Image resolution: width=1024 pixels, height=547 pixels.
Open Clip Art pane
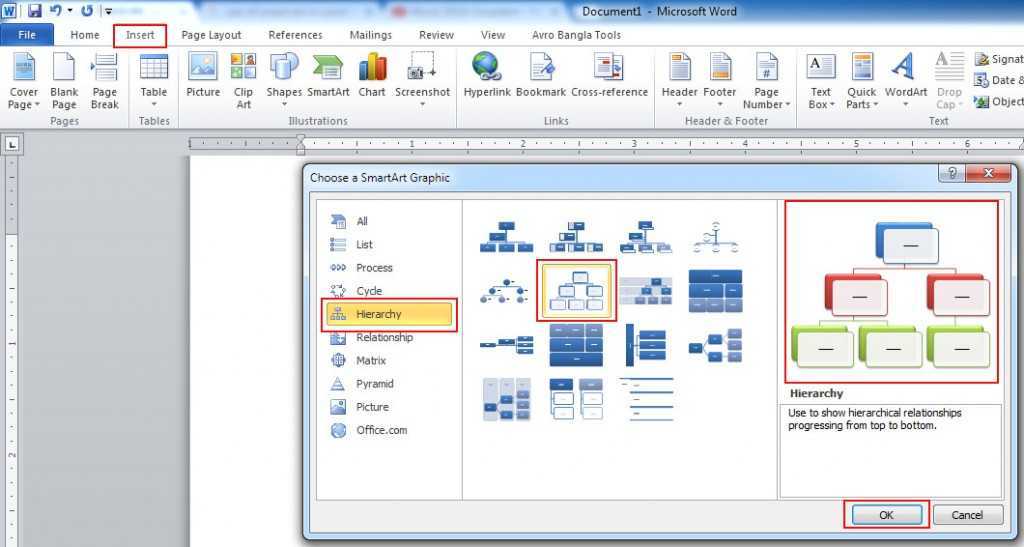244,80
